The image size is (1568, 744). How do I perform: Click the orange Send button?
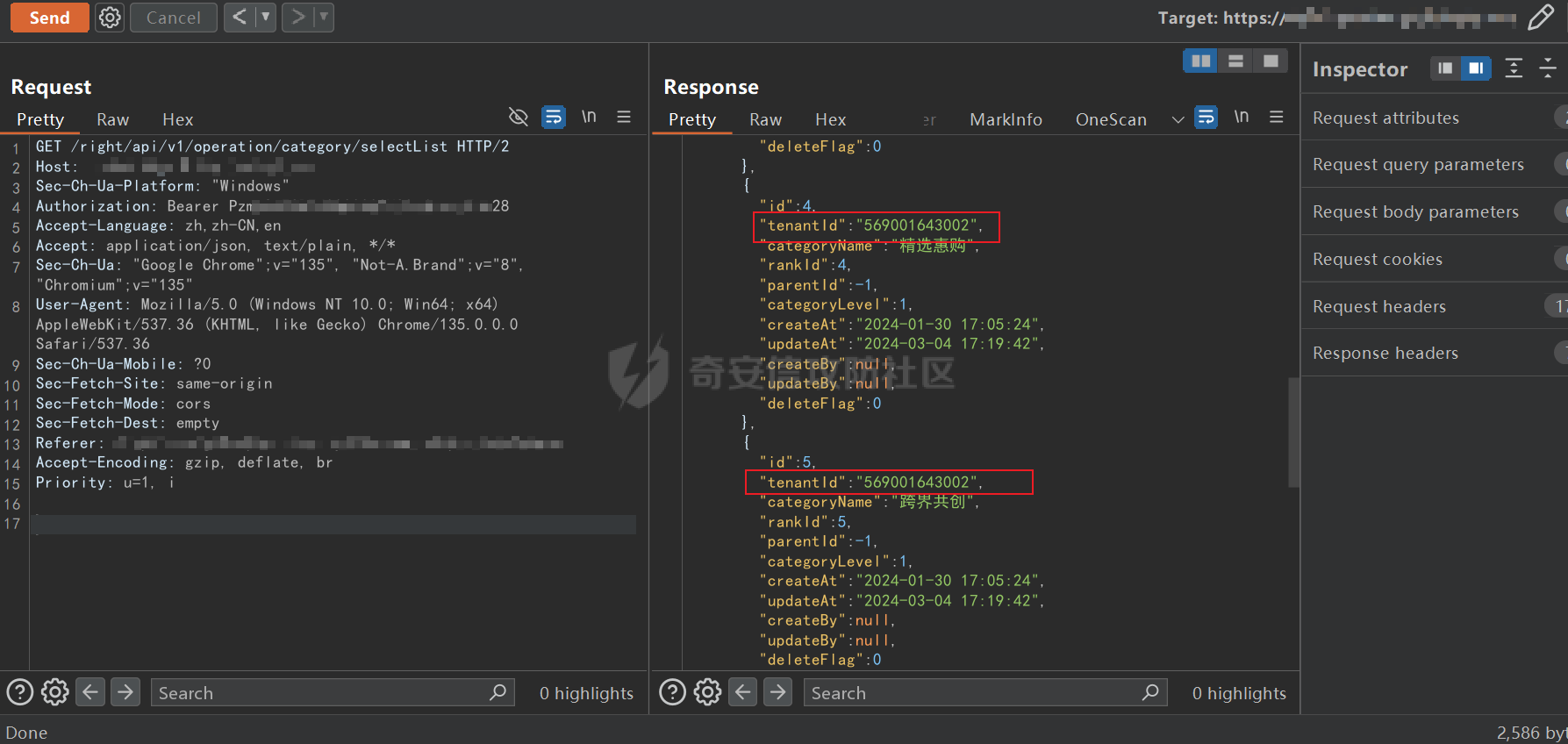pos(49,18)
